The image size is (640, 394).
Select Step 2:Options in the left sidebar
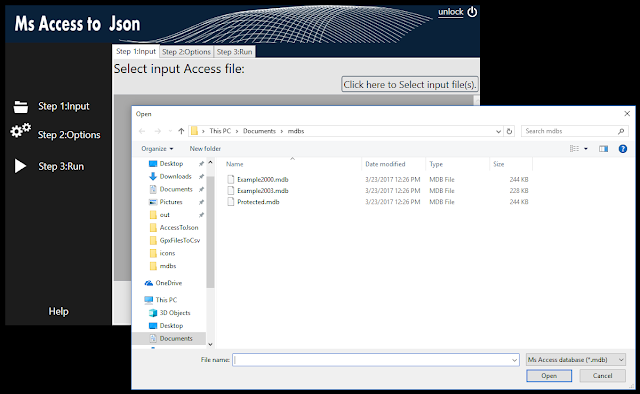[x=69, y=135]
